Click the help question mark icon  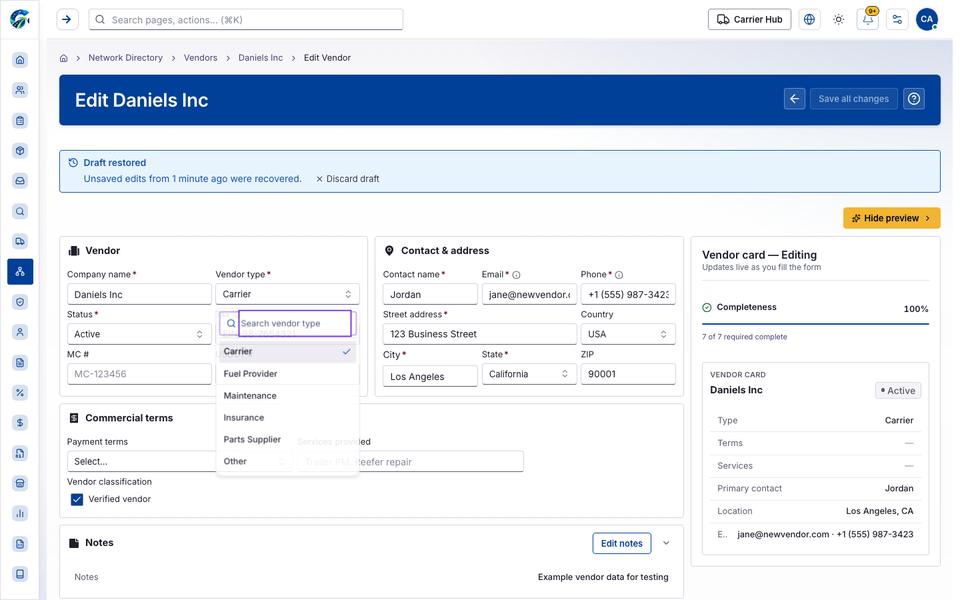(x=914, y=99)
